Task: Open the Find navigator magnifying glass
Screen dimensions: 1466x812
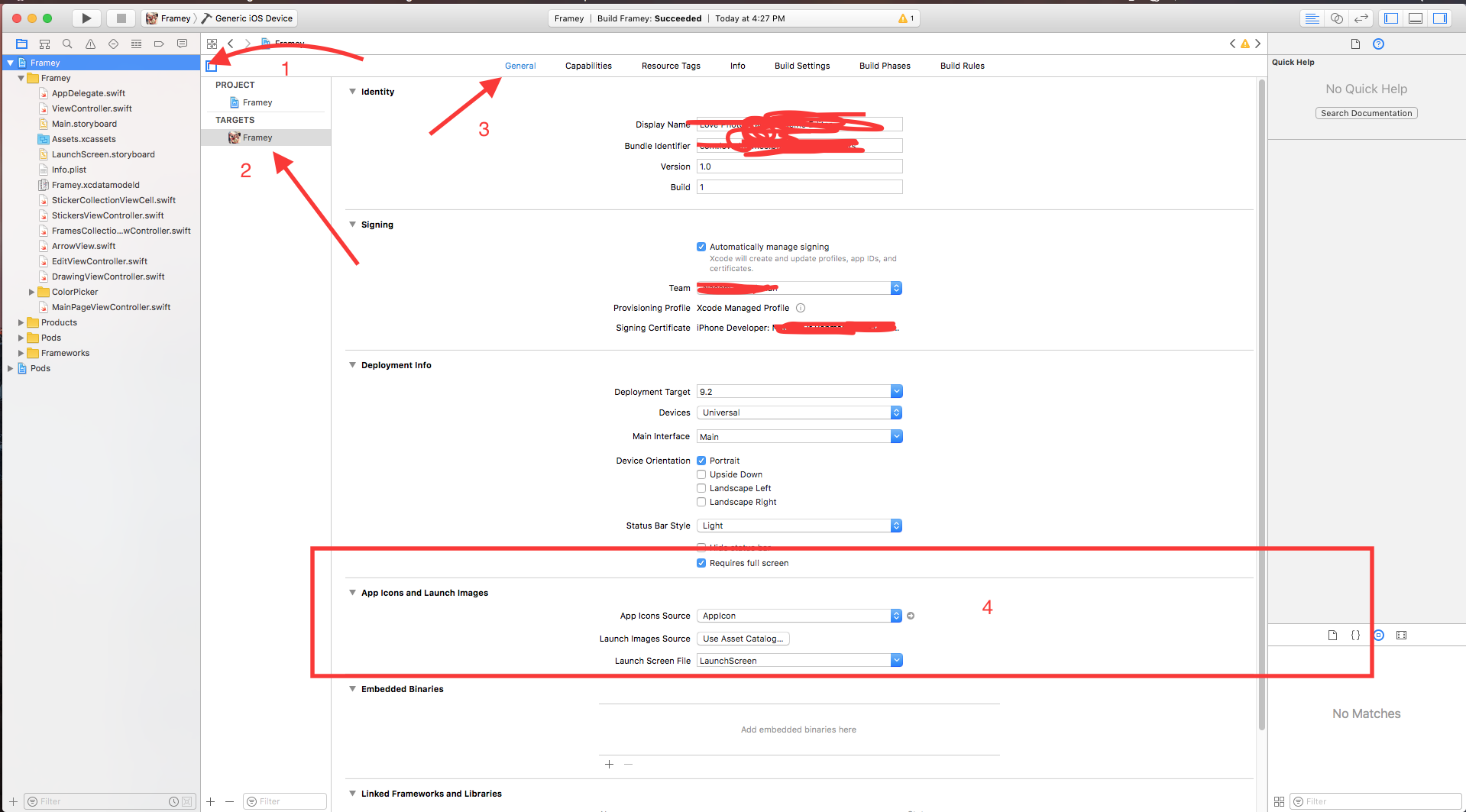Action: pyautogui.click(x=67, y=44)
